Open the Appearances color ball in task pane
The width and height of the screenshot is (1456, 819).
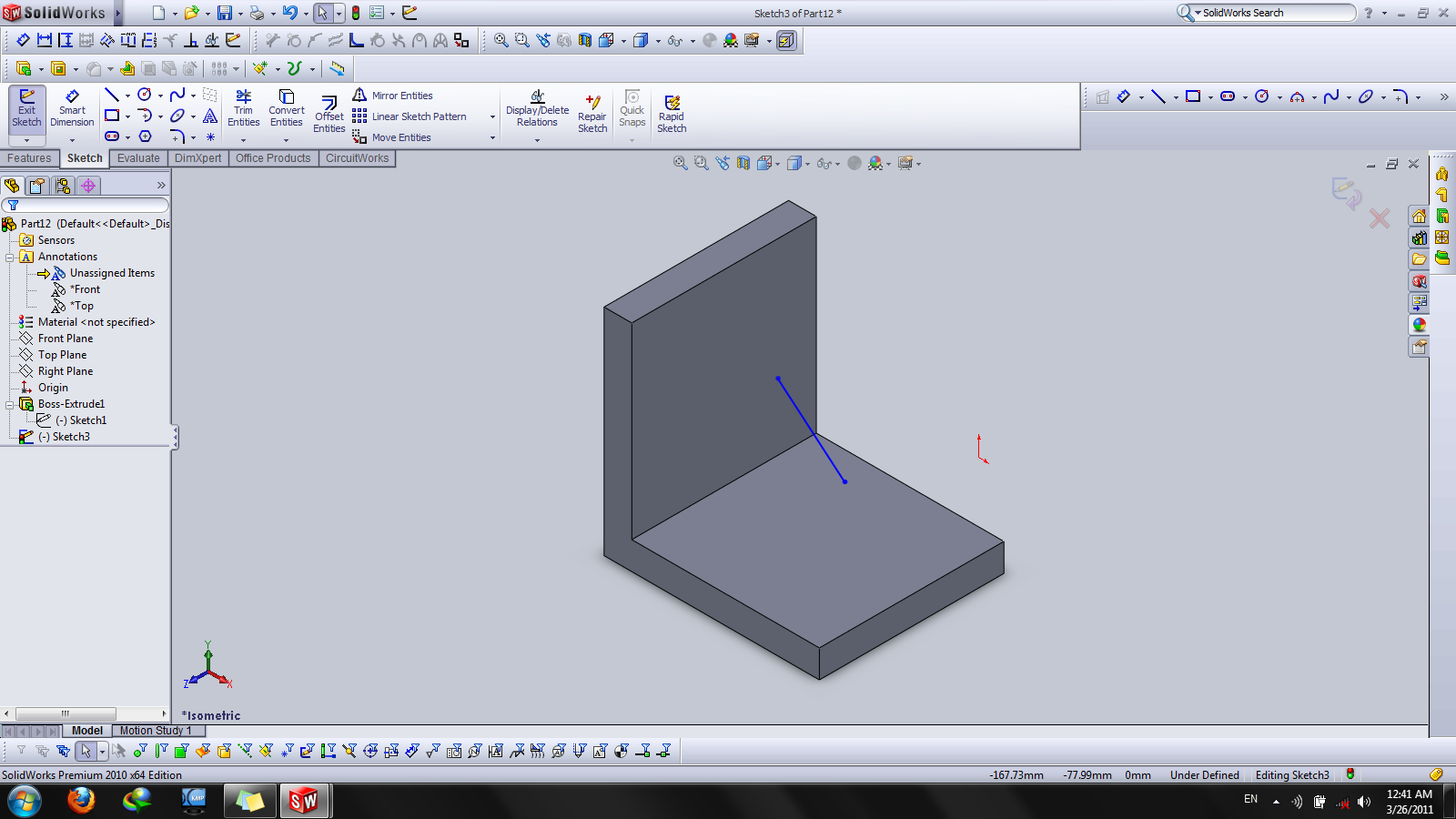(1419, 325)
